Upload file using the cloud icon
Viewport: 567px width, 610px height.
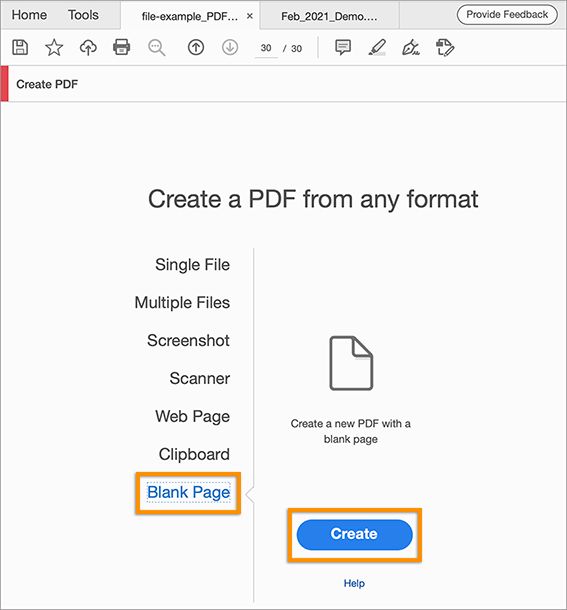pos(88,47)
